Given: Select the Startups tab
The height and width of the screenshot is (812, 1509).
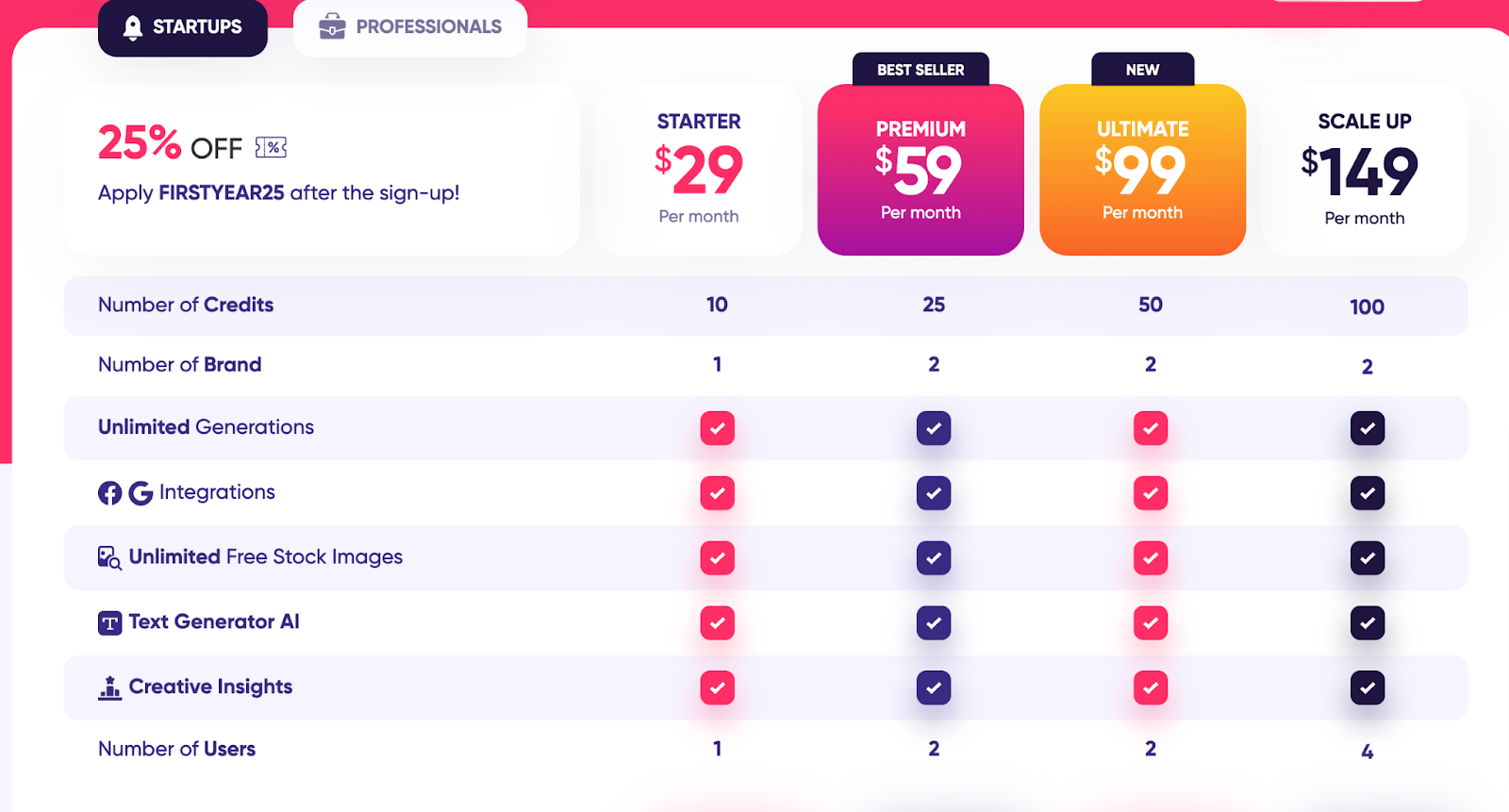Looking at the screenshot, I should coord(183,27).
